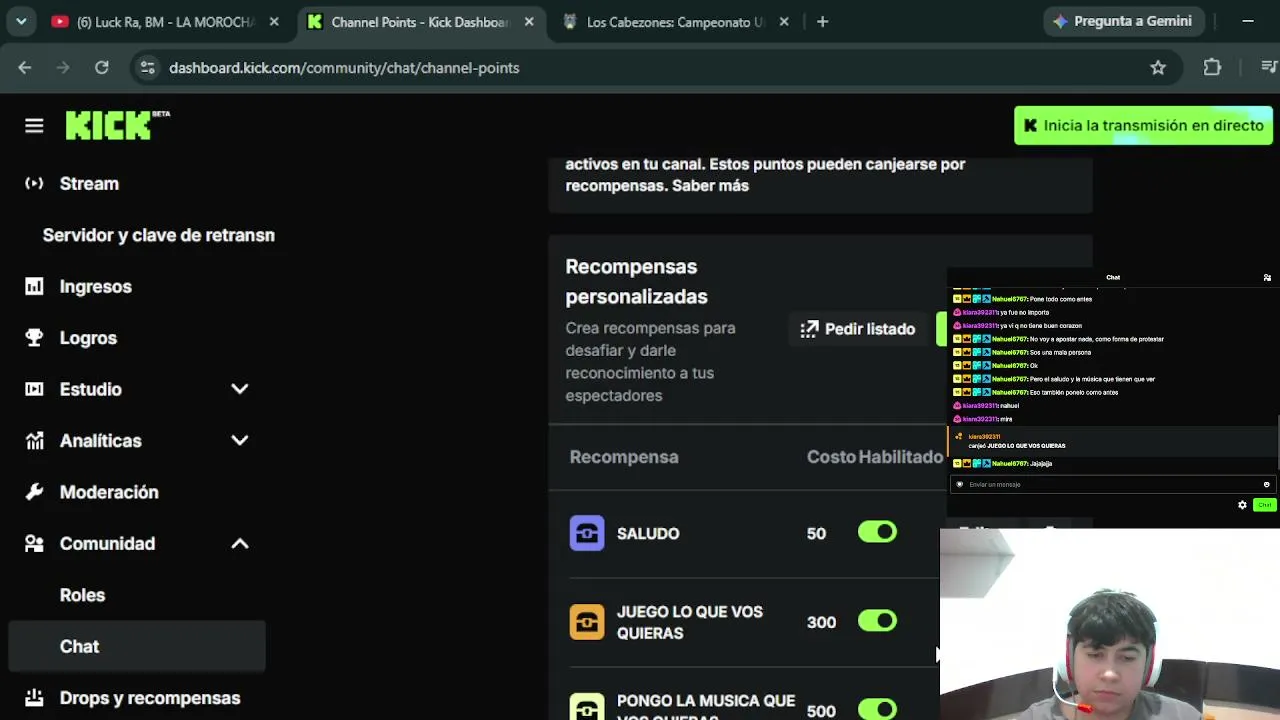Image resolution: width=1280 pixels, height=720 pixels.
Task: Click the webcam overlay video
Action: tap(1110, 624)
